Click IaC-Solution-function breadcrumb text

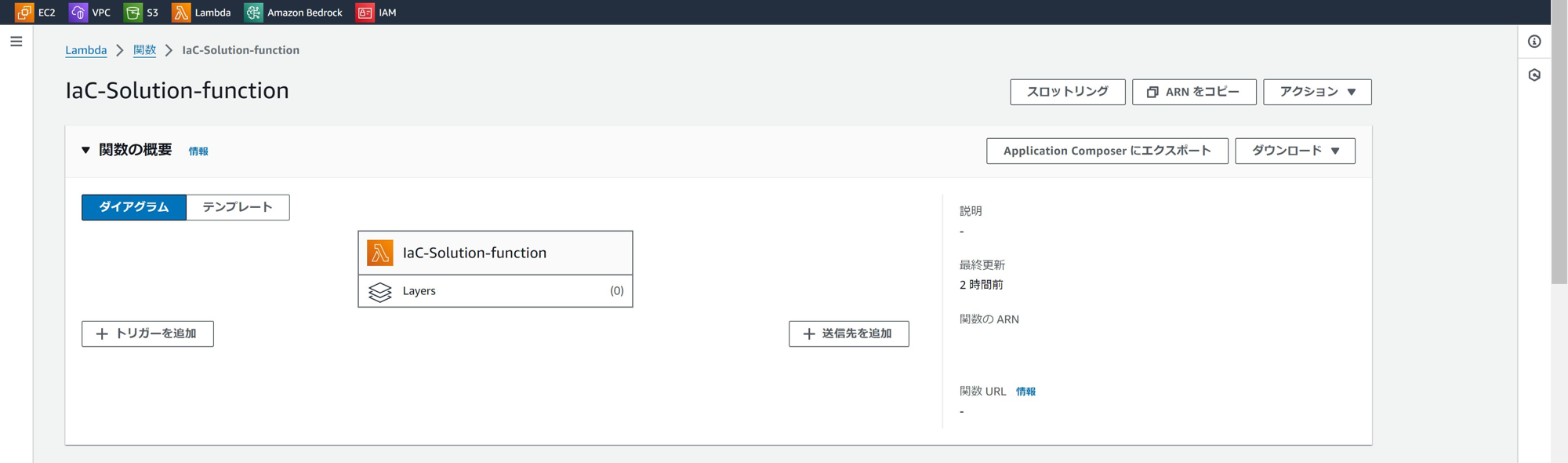(241, 50)
